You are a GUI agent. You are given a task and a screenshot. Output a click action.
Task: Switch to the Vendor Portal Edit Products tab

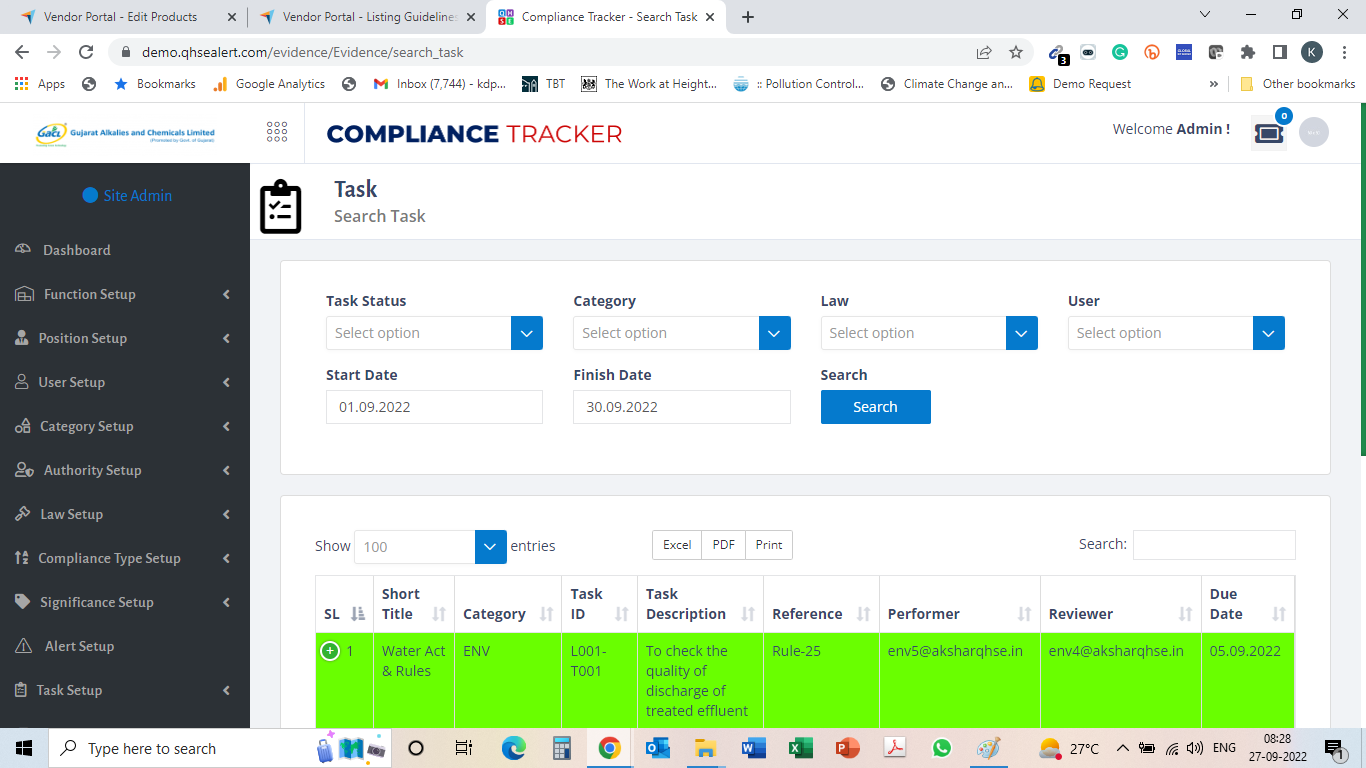coord(120,16)
